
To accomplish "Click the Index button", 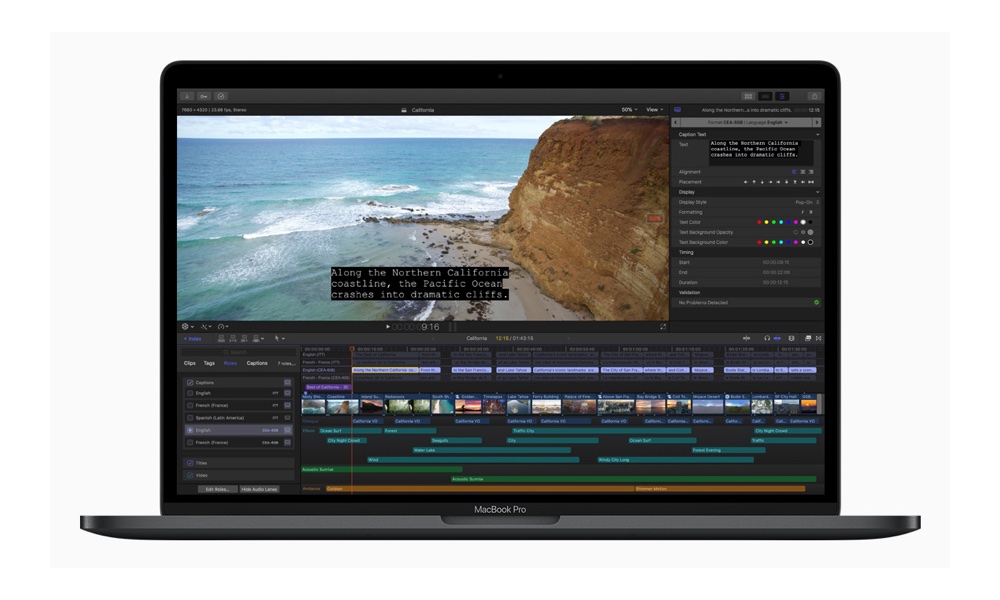I will pos(193,339).
